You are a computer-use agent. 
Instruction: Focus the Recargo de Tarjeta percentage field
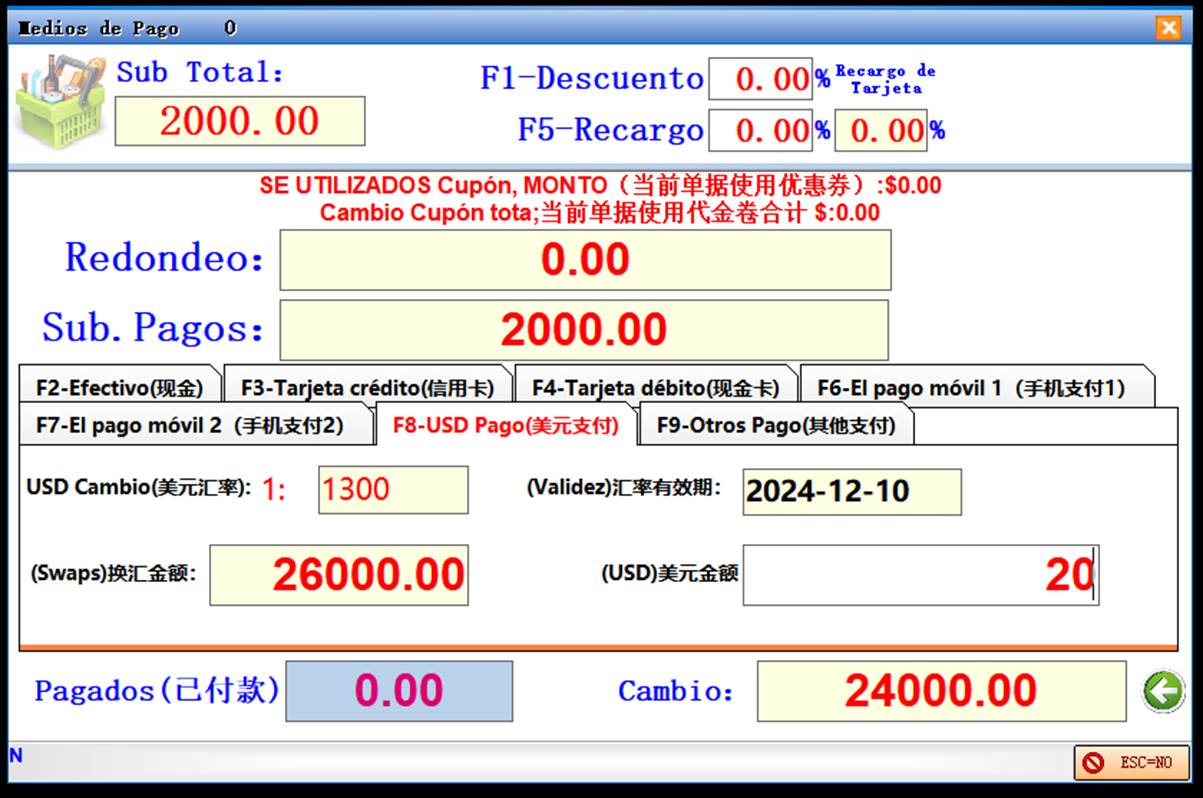(x=881, y=131)
